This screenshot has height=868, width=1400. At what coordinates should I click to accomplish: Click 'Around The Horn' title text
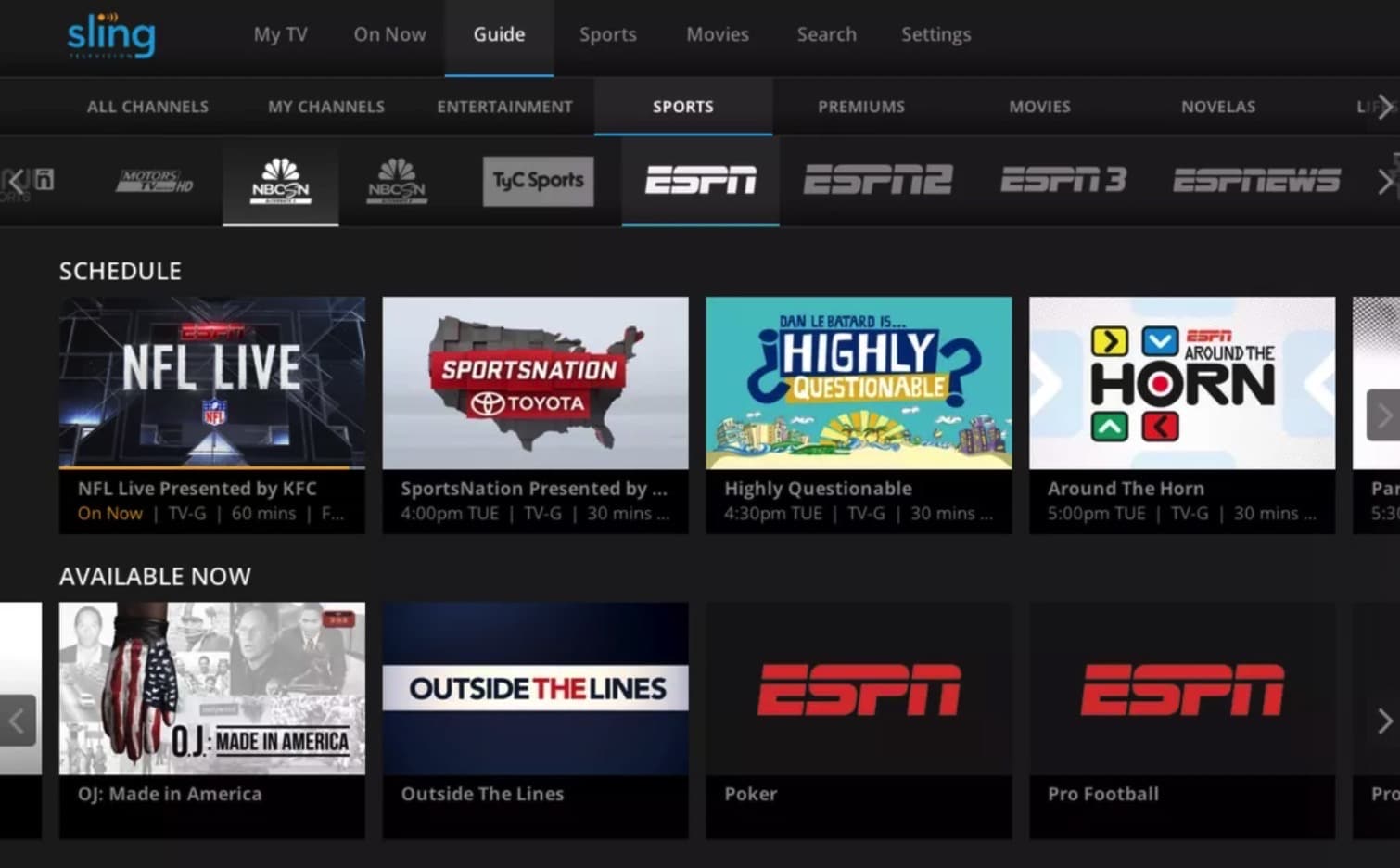point(1126,489)
